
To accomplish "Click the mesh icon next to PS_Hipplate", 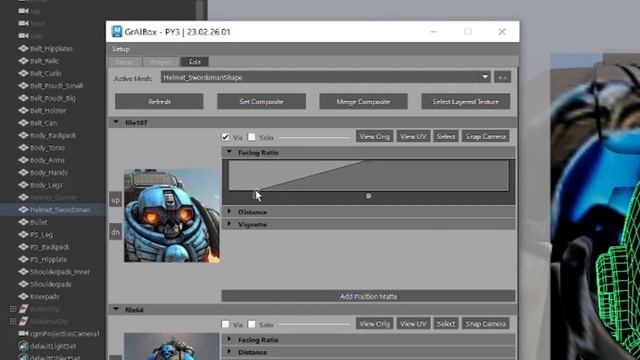I will pyautogui.click(x=23, y=259).
